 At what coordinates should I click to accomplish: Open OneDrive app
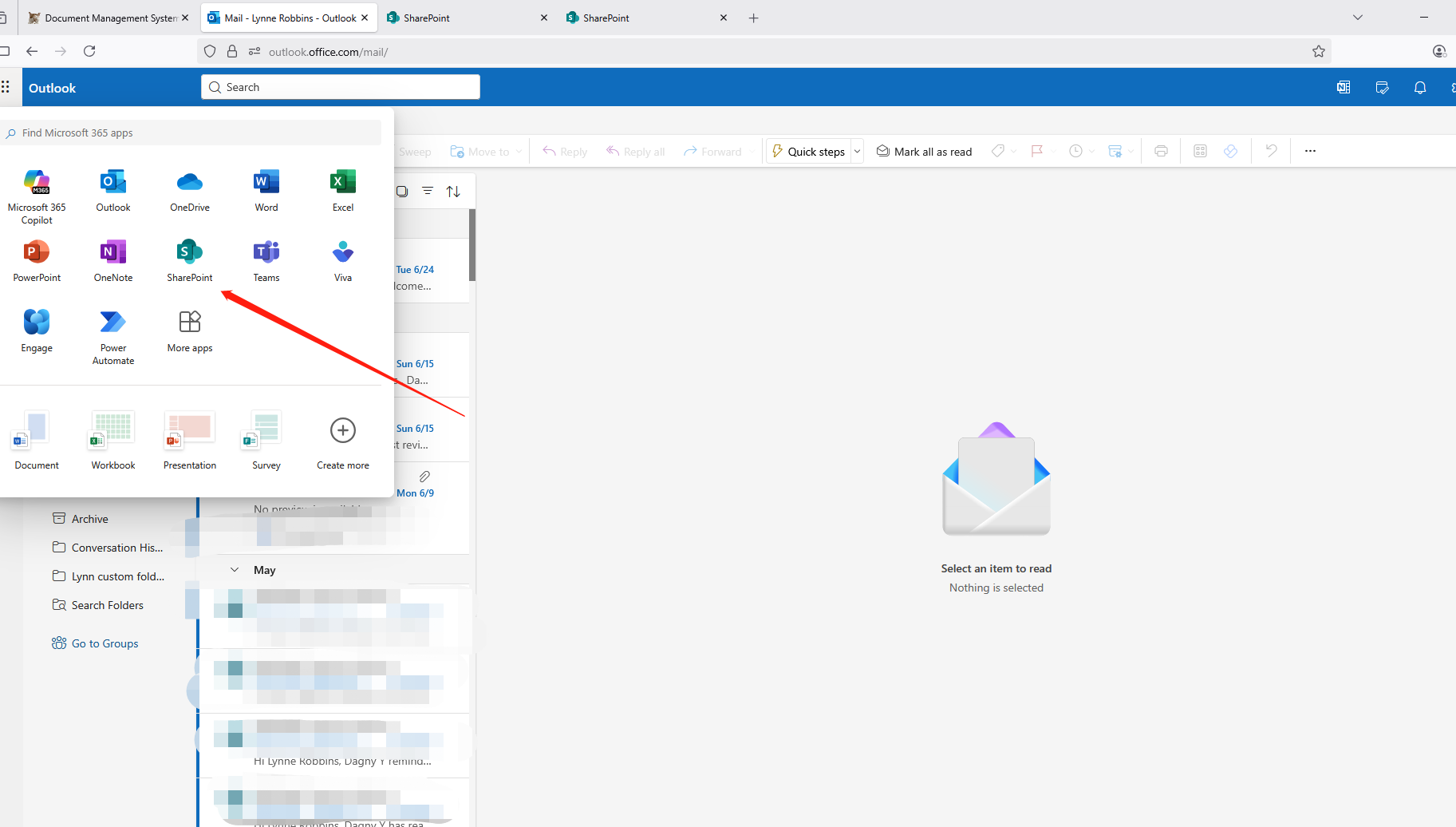(x=190, y=190)
